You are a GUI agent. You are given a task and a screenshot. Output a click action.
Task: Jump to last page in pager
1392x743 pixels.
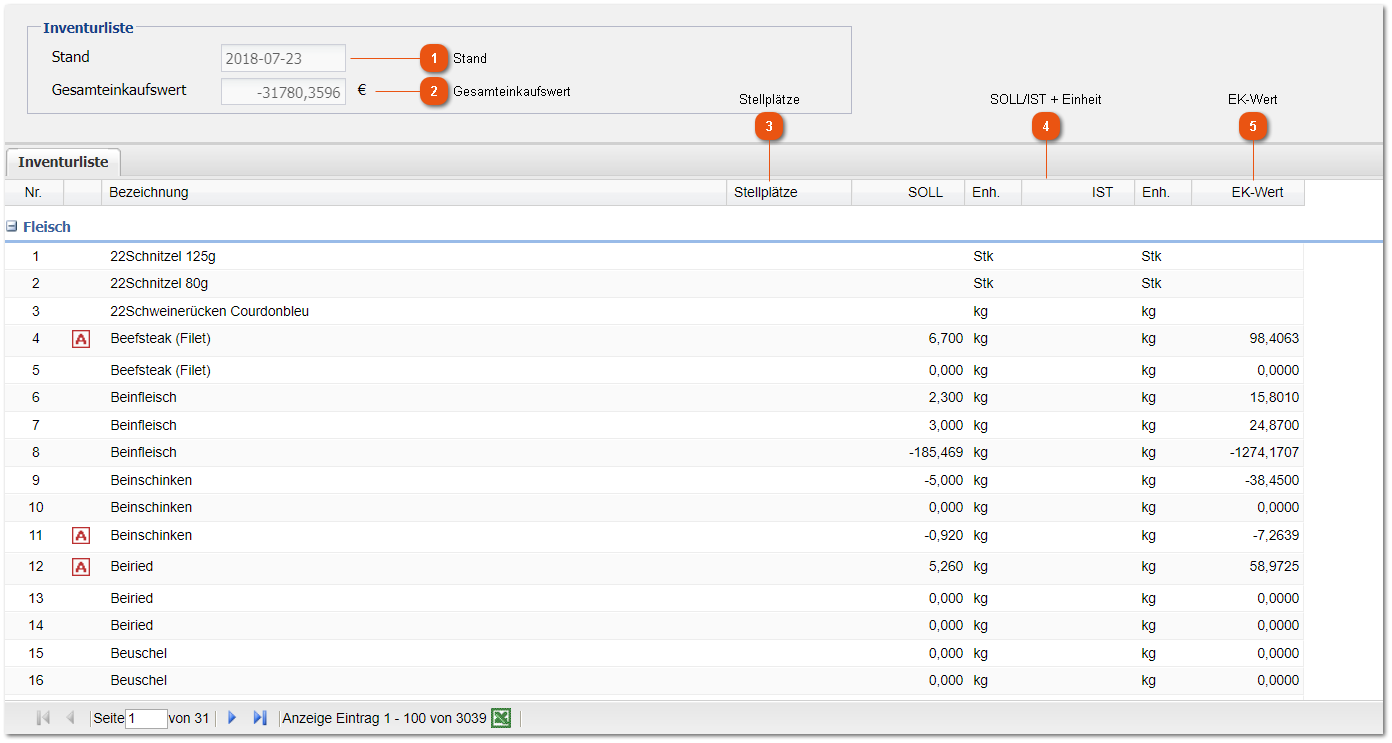click(x=260, y=718)
